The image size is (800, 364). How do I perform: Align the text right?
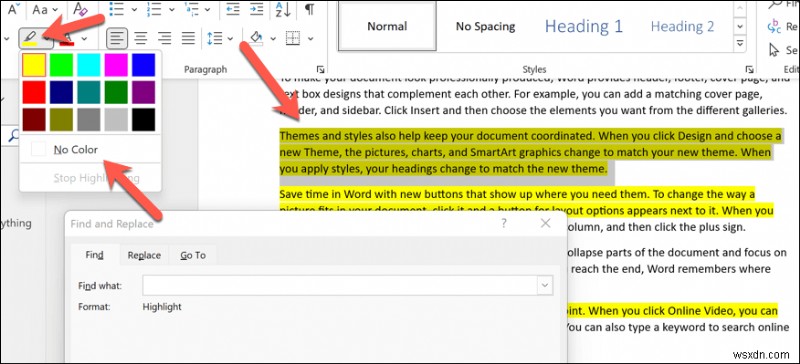coord(164,38)
